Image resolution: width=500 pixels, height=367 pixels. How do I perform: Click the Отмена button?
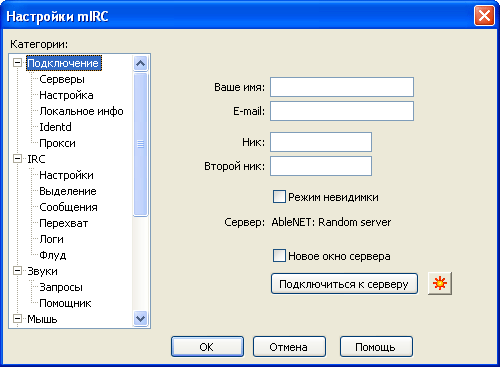(289, 347)
